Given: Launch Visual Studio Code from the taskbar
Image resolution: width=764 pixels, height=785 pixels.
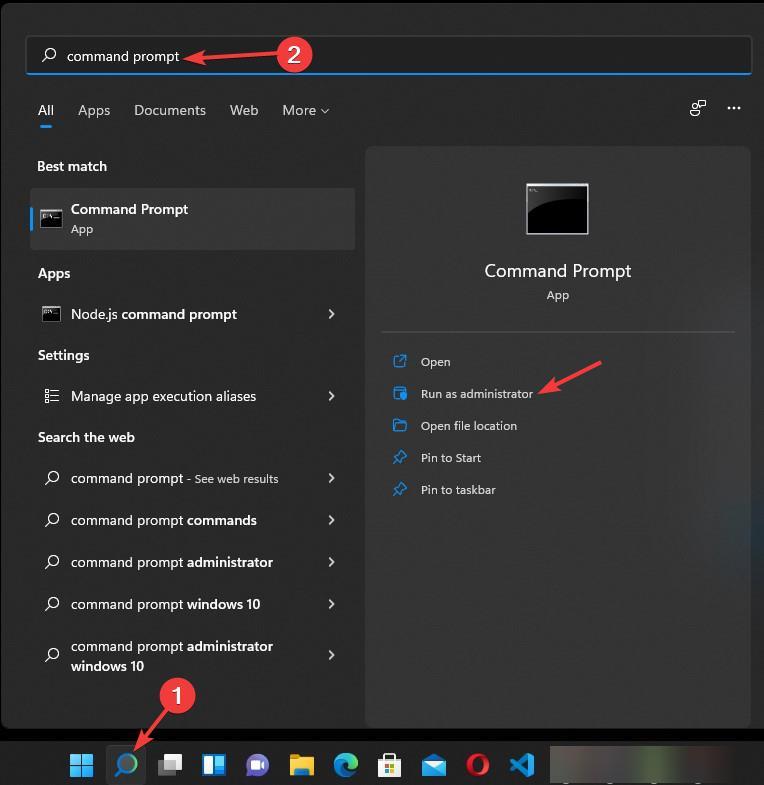Looking at the screenshot, I should pyautogui.click(x=522, y=764).
